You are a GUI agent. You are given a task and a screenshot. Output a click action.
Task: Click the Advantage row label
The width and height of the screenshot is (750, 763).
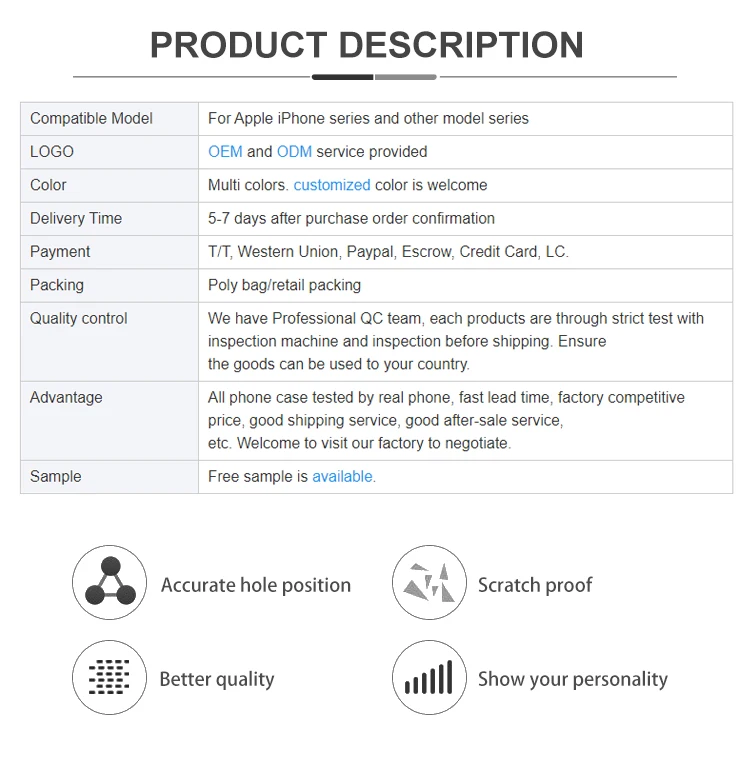pyautogui.click(x=66, y=397)
